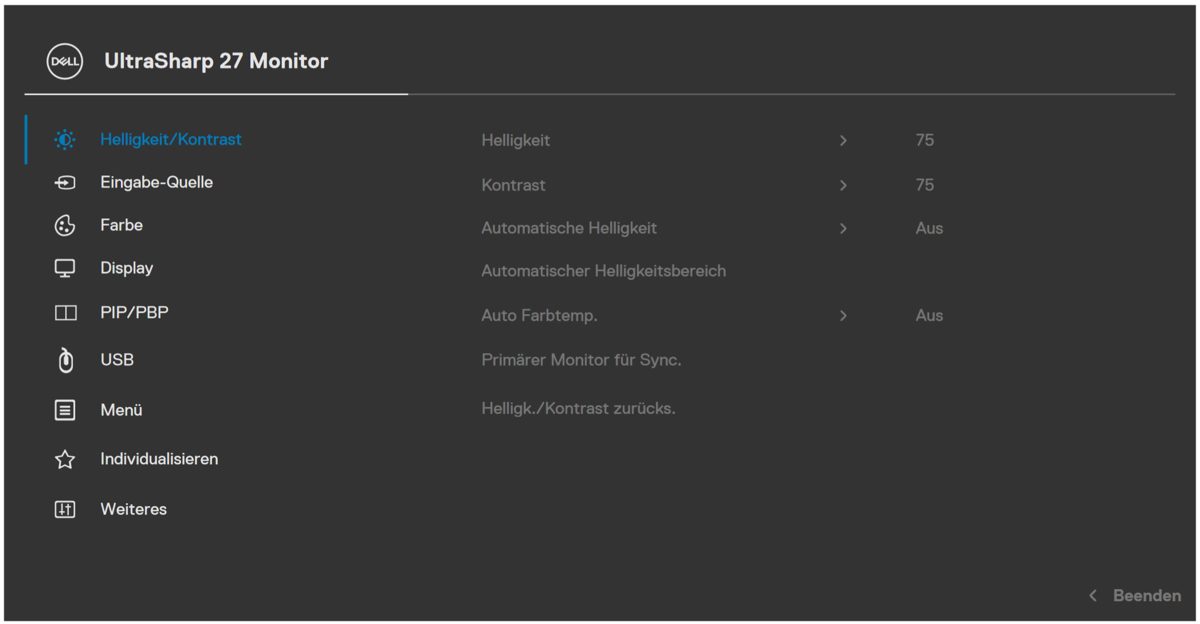This screenshot has height=624, width=1200.
Task: Expand the Helligkeit chevron arrow
Action: point(843,141)
